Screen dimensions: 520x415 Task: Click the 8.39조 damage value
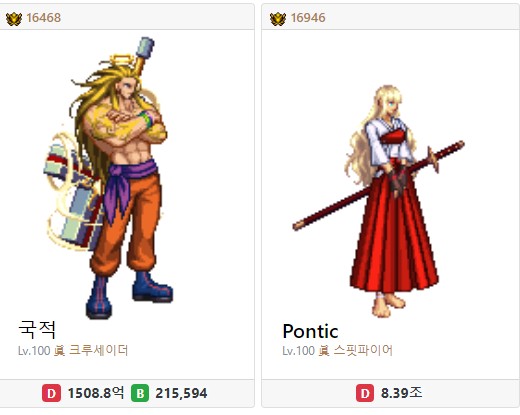(x=401, y=393)
